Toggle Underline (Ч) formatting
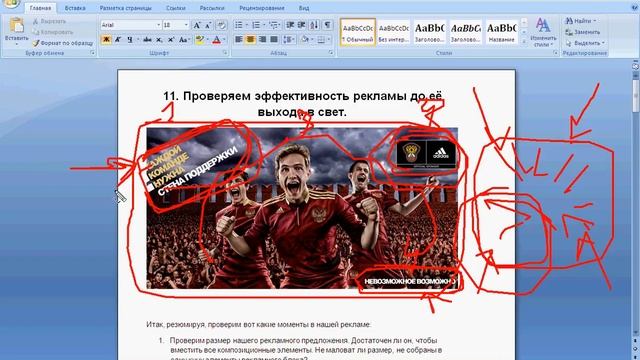 point(129,40)
